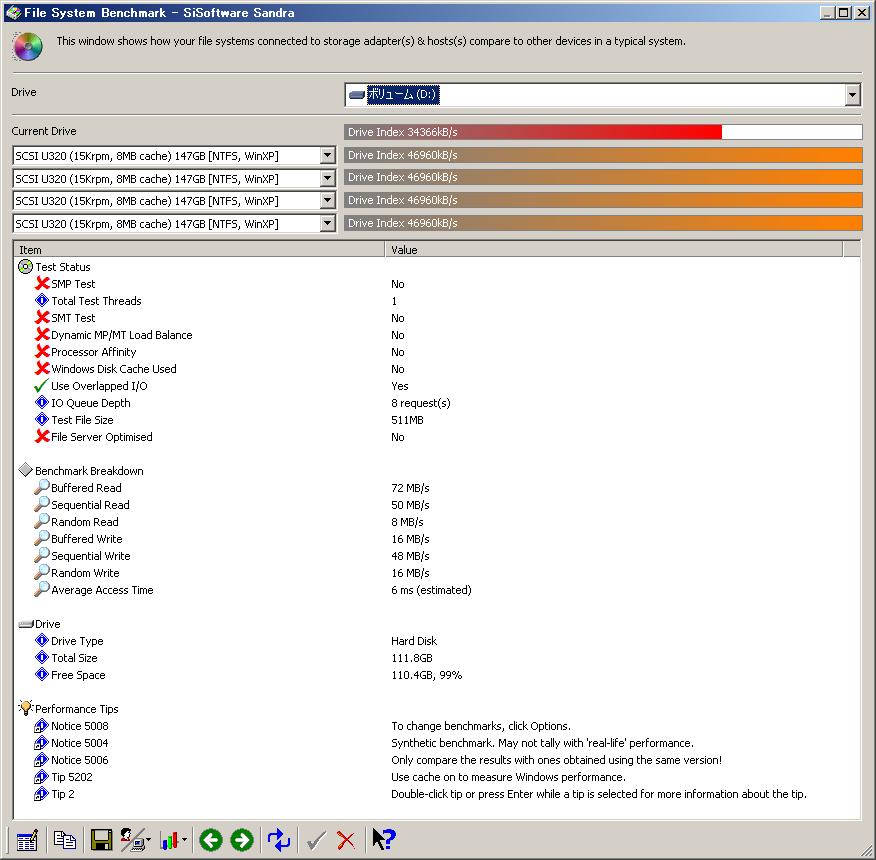876x860 pixels.
Task: Click the user/computer connection toolbar icon
Action: (x=133, y=840)
